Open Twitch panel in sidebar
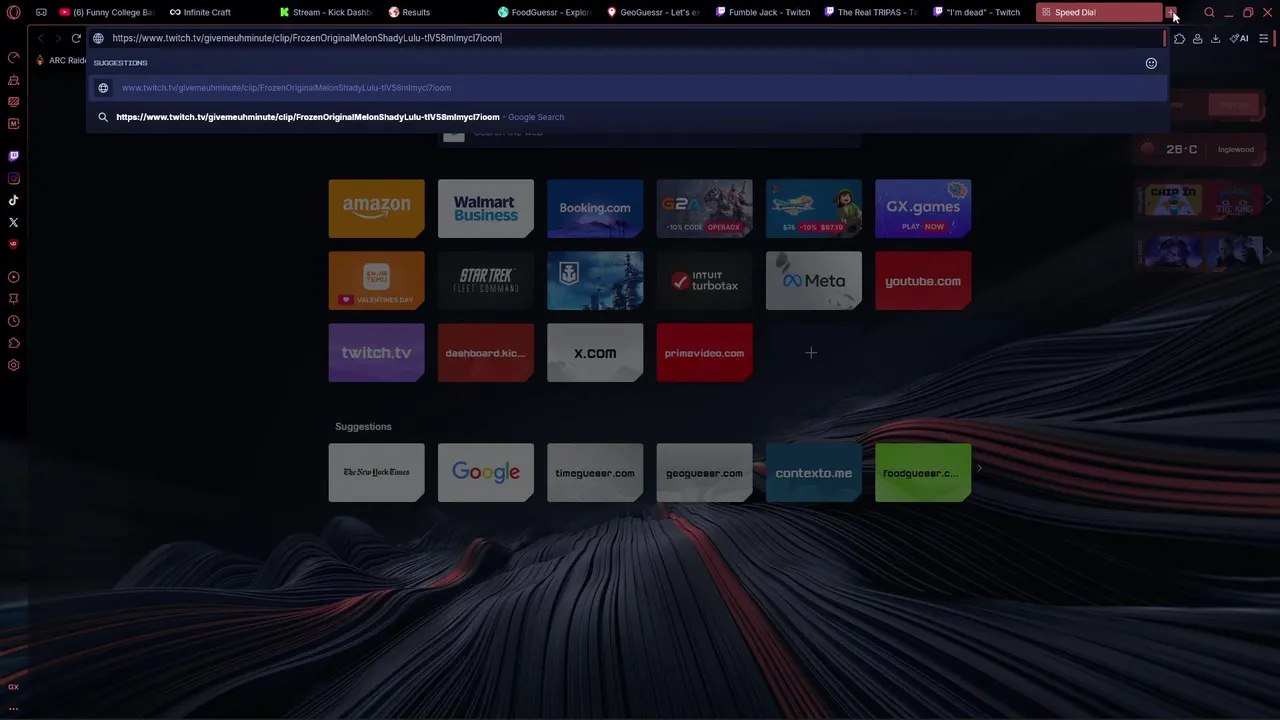The width and height of the screenshot is (1280, 720). click(13, 156)
